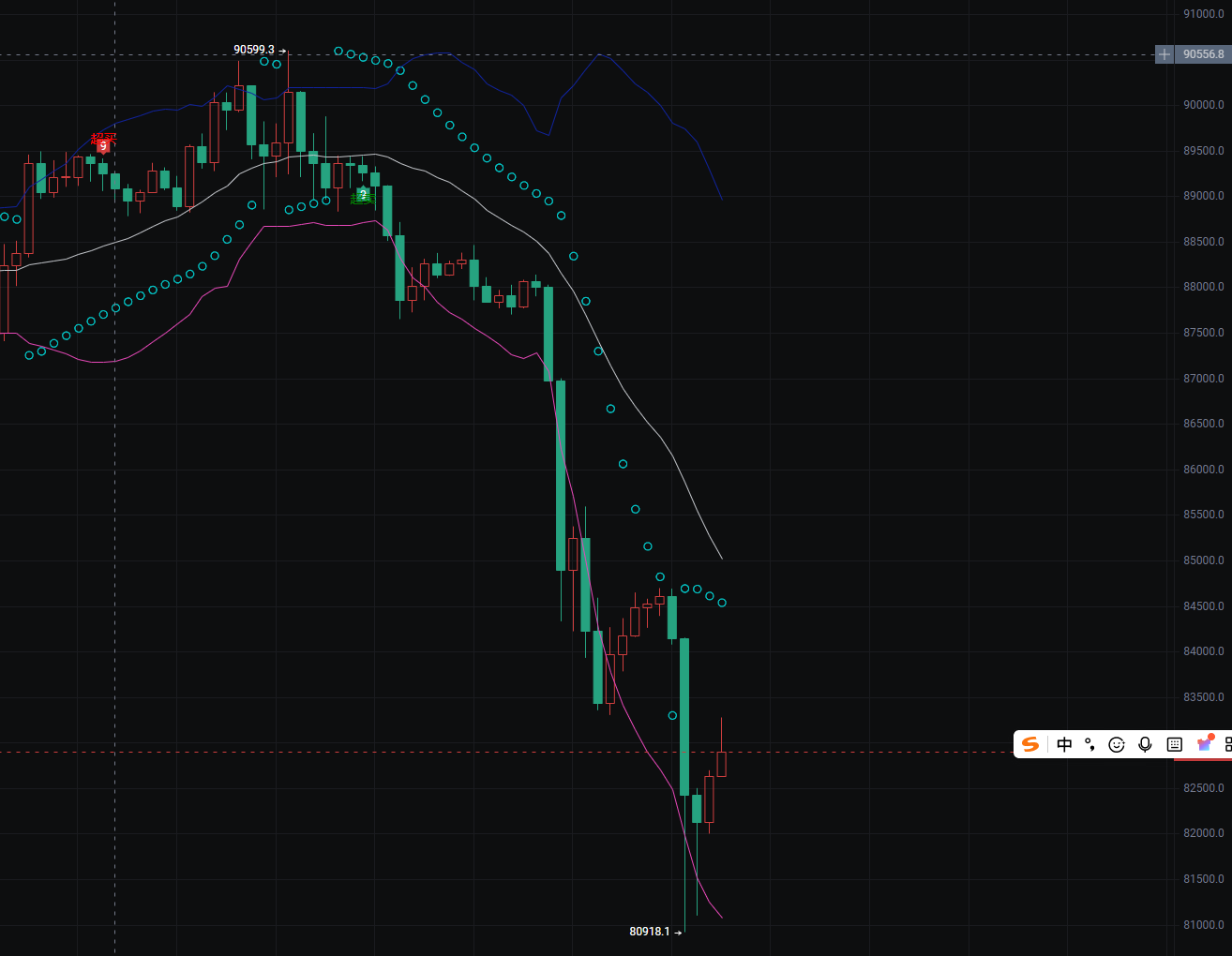Viewport: 1232px width, 956px height.
Task: Open the skin shirt icon with red dot
Action: coord(1204,744)
